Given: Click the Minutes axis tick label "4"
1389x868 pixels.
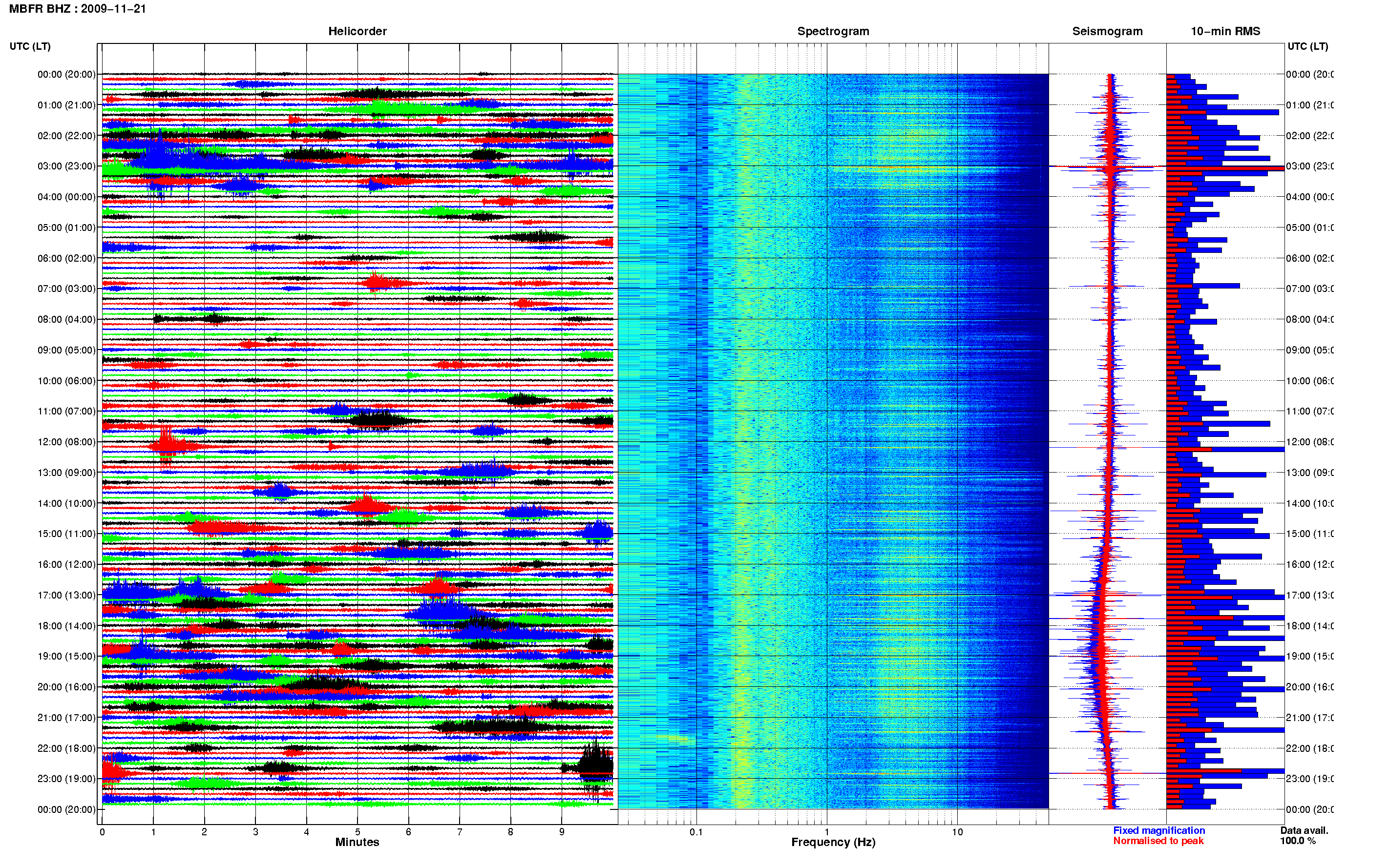Looking at the screenshot, I should (307, 832).
